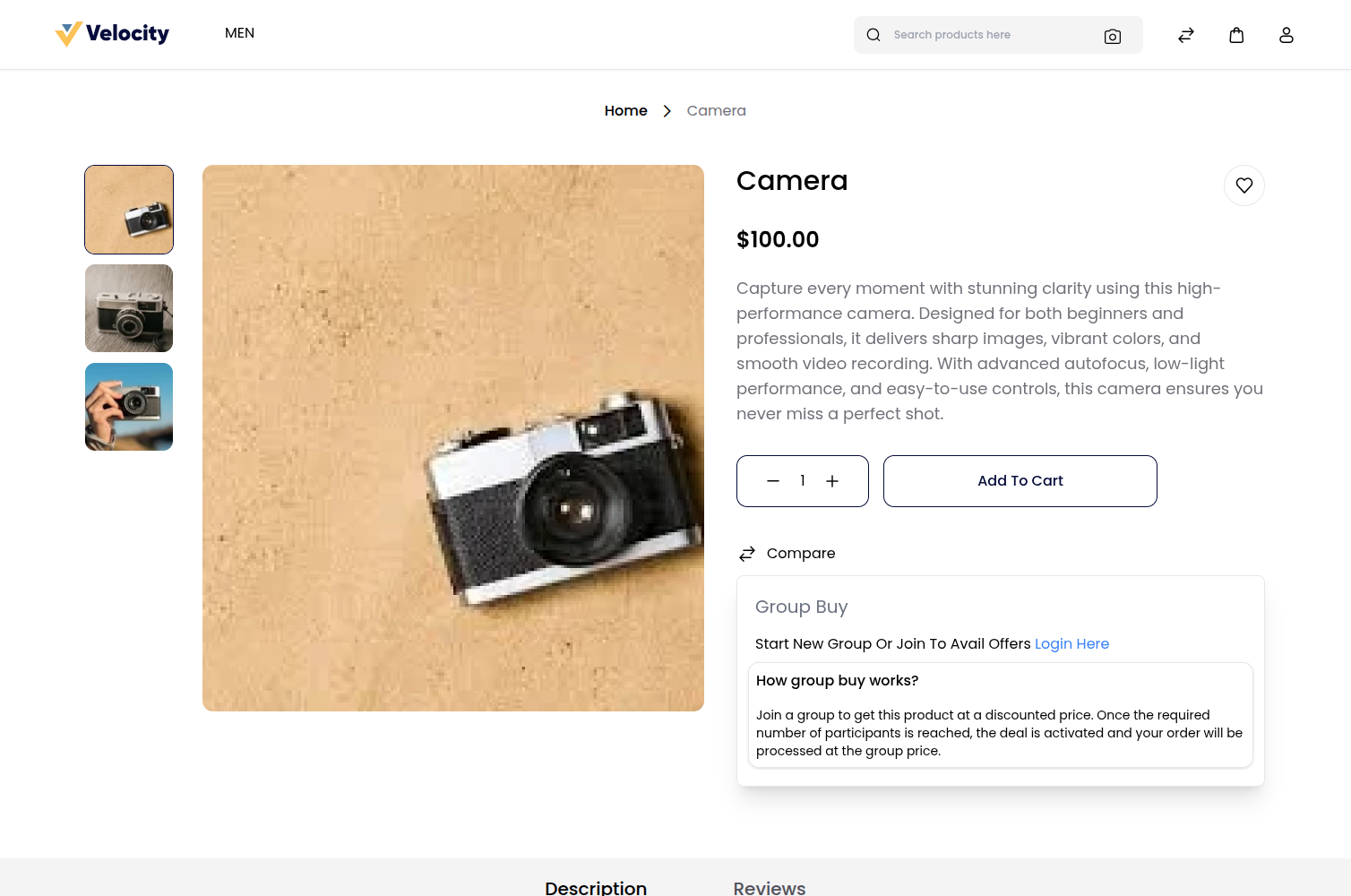This screenshot has height=896, width=1351.
Task: Navigate to Home via breadcrumb
Action: click(625, 110)
